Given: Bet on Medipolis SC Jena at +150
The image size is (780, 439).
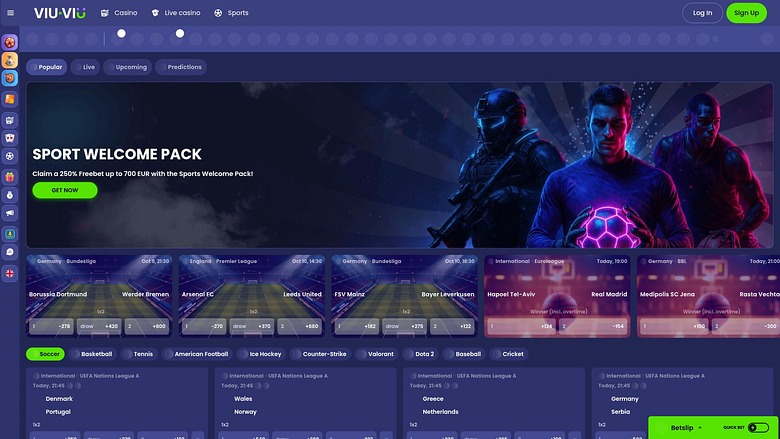Looking at the screenshot, I should tap(674, 326).
